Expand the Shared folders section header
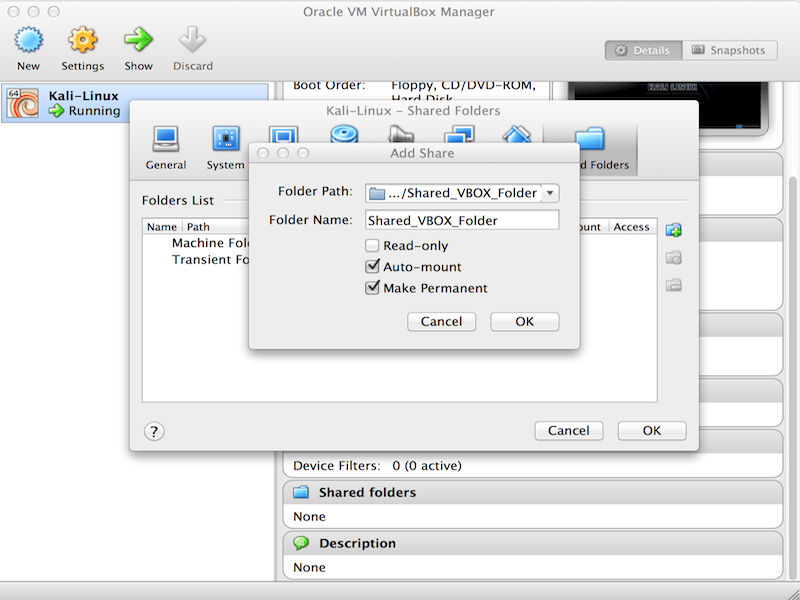 [x=366, y=492]
